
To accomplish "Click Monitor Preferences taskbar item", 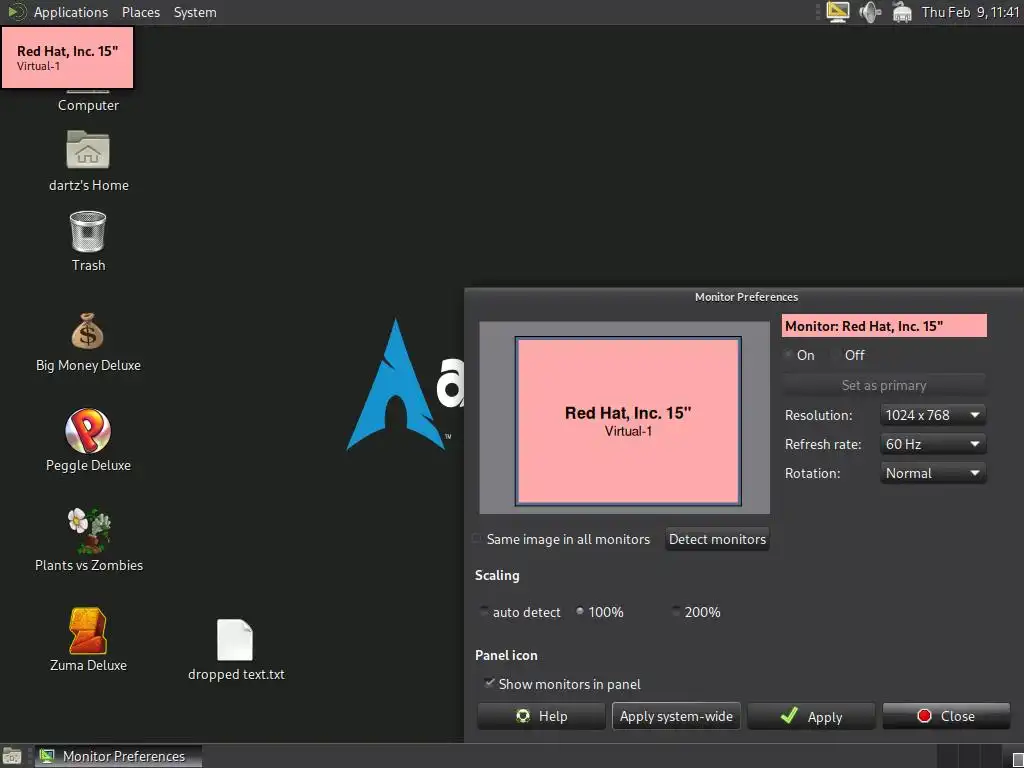I will click(x=118, y=756).
